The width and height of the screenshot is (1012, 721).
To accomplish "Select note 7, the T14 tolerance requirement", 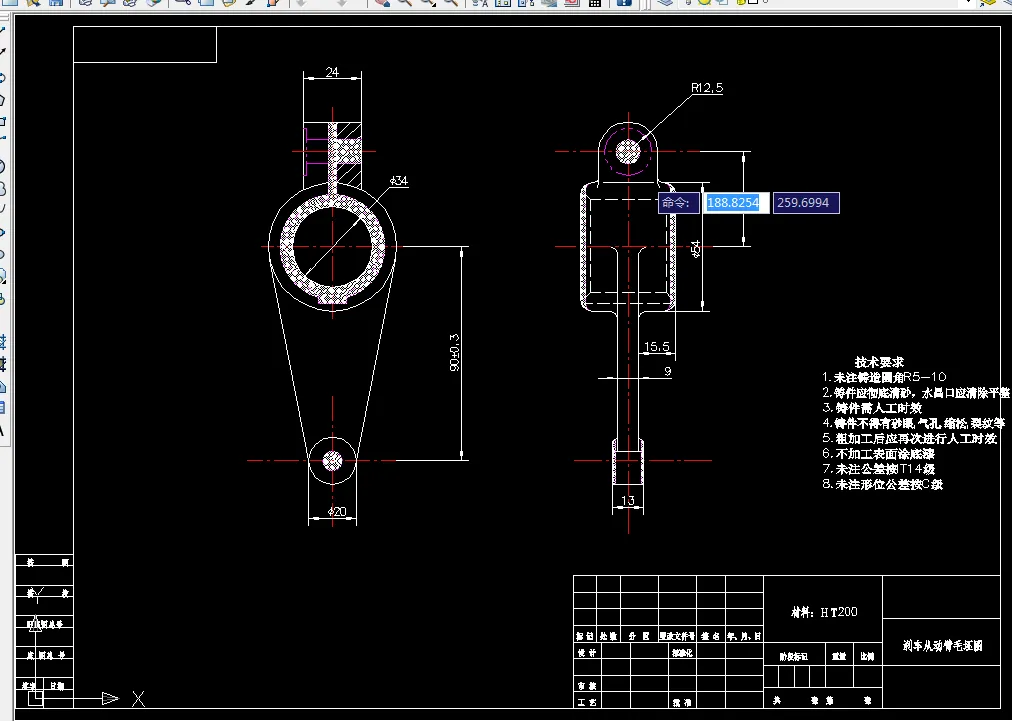I will (x=878, y=469).
